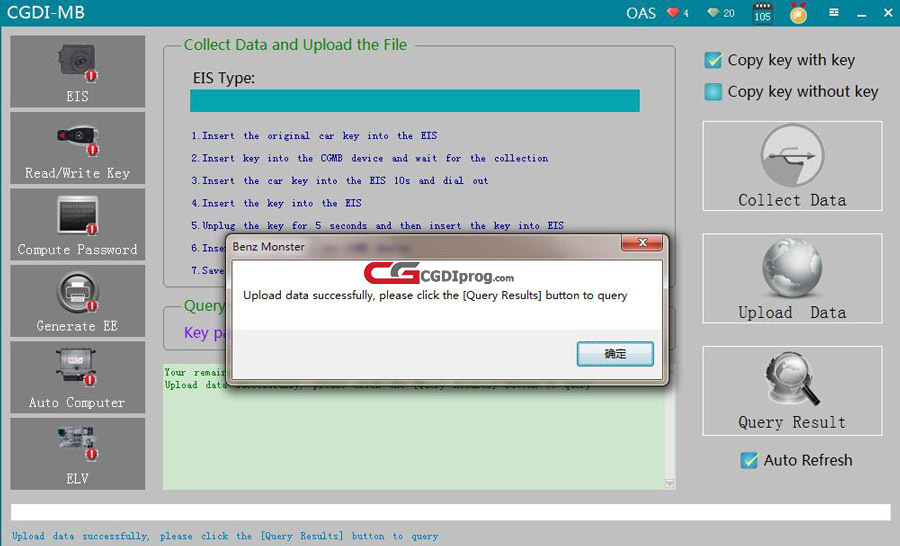Click the gold medal icon in title bar

click(798, 13)
